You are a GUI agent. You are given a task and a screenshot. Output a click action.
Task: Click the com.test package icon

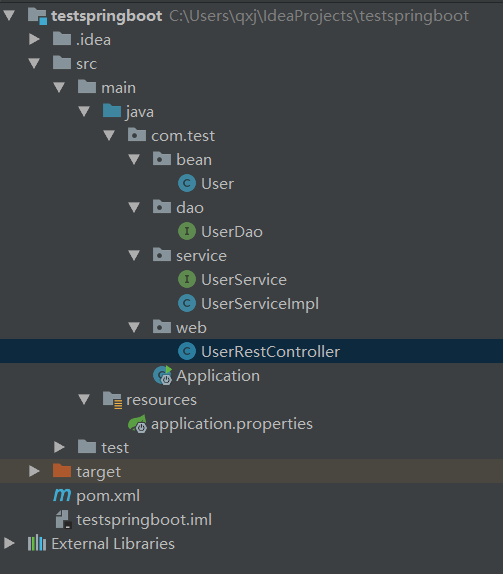137,135
